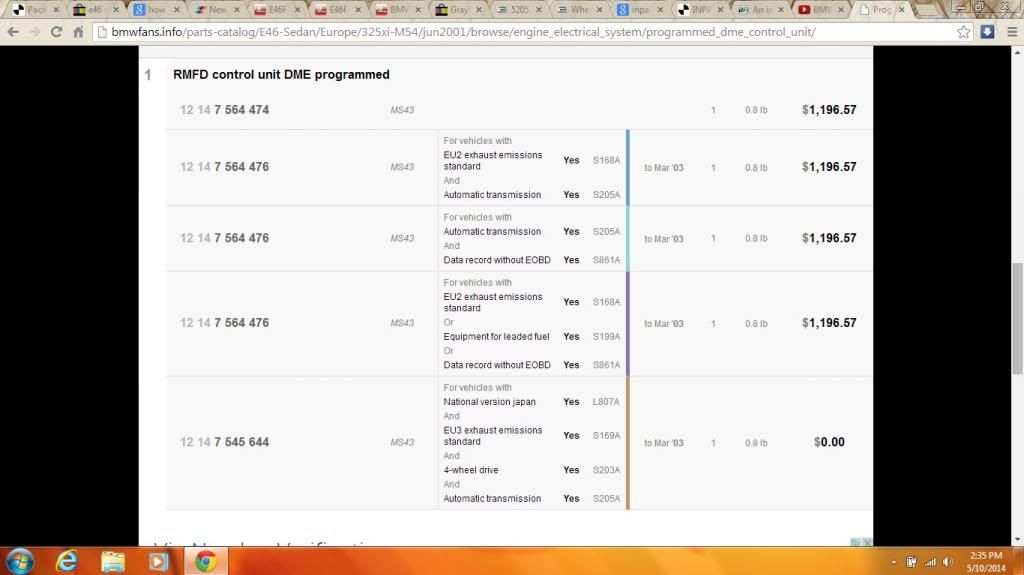Viewport: 1024px width, 575px height.
Task: Click option code L807A
Action: coord(606,402)
